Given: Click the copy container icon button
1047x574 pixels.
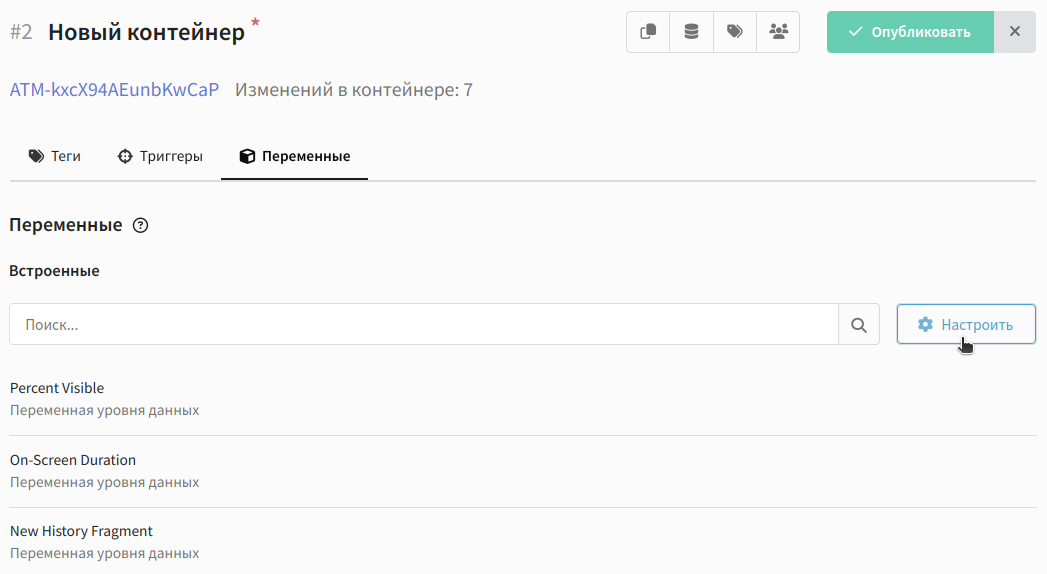Looking at the screenshot, I should tap(648, 31).
